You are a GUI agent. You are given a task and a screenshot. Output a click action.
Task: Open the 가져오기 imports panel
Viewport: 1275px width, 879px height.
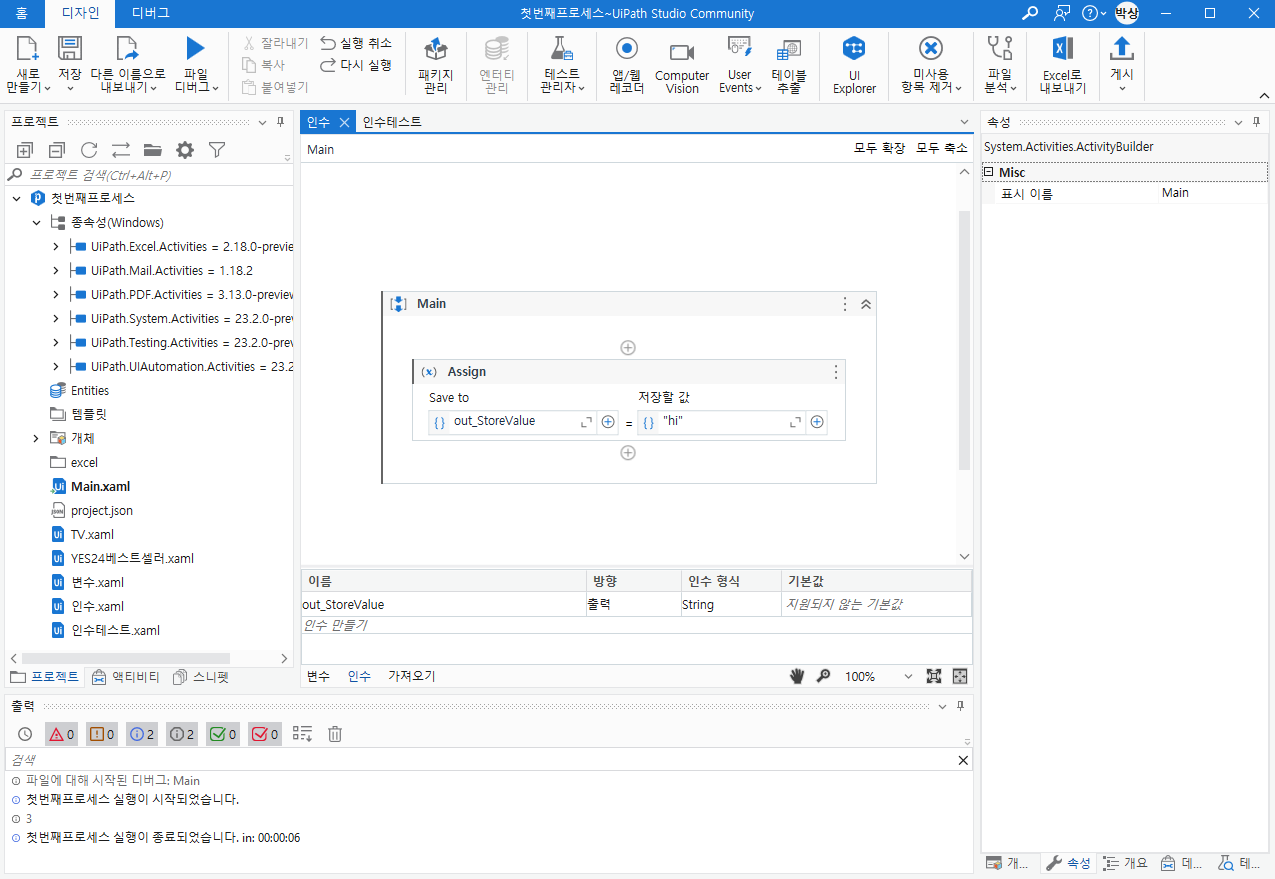[x=412, y=676]
